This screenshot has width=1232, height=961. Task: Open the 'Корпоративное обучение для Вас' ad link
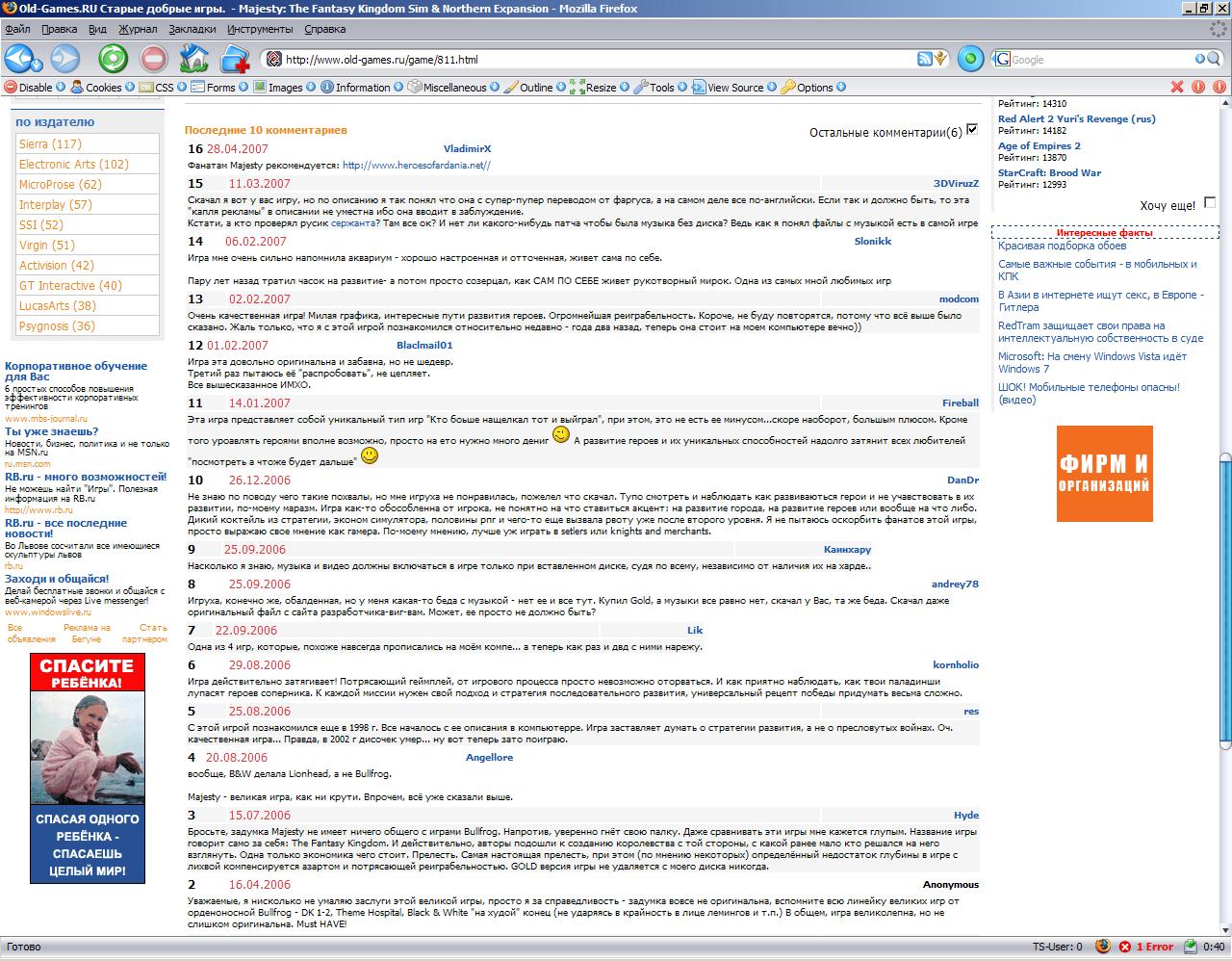[x=76, y=371]
